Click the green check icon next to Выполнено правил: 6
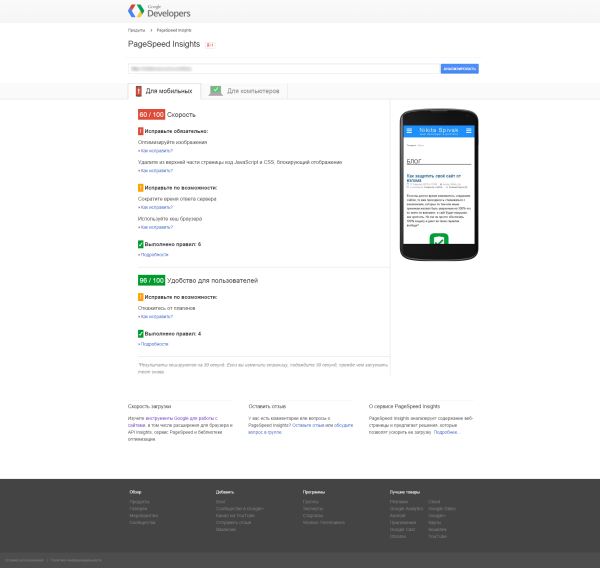 (x=140, y=244)
